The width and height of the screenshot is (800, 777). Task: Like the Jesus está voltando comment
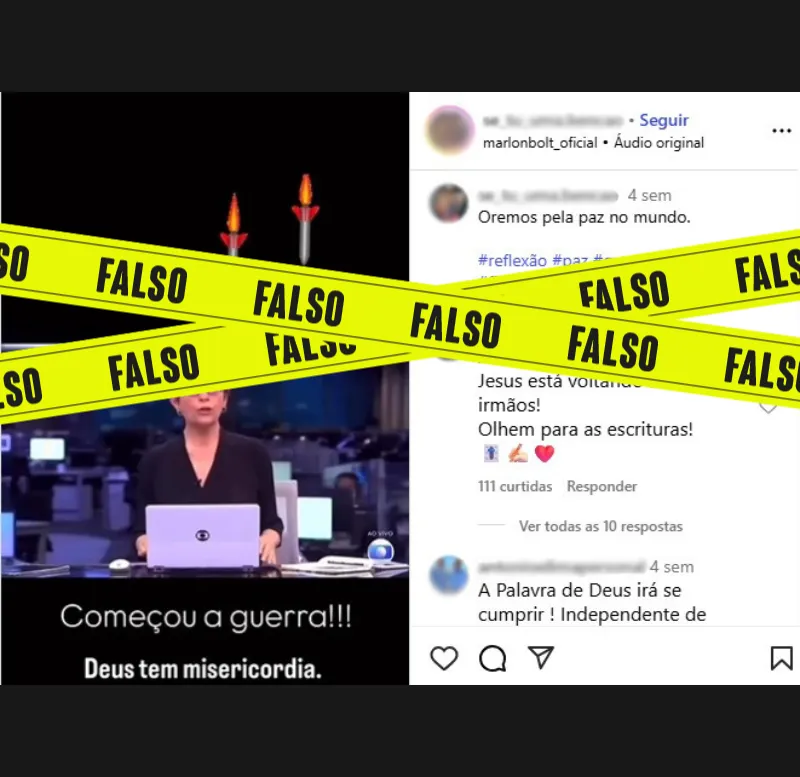coord(768,407)
